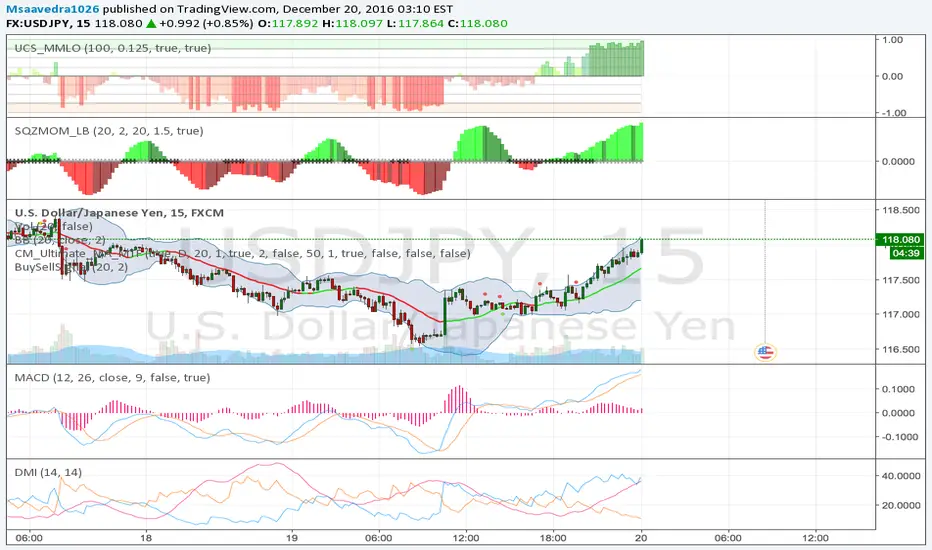Click the first 12:00 time axis label
This screenshot has width=932, height=550.
[465, 538]
